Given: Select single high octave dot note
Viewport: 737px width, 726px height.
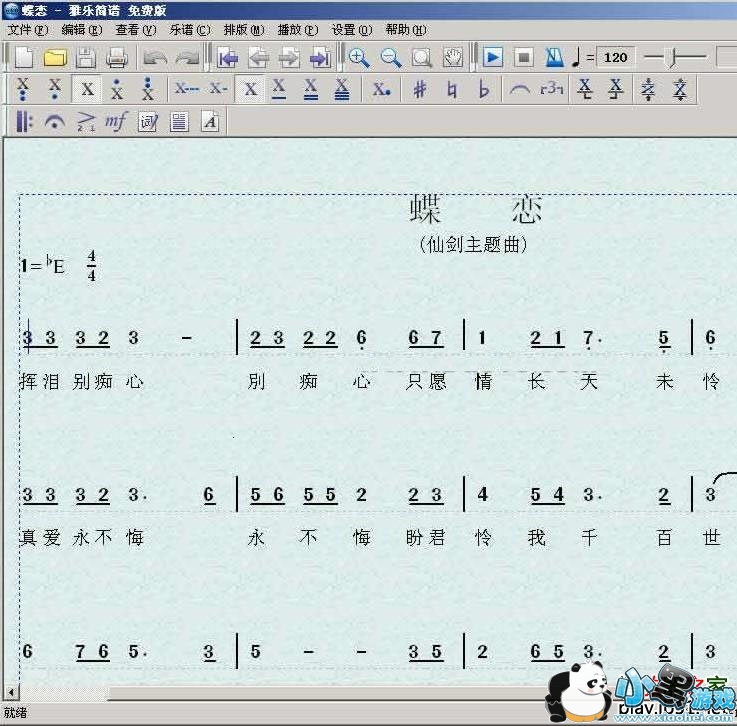Looking at the screenshot, I should coord(117,89).
